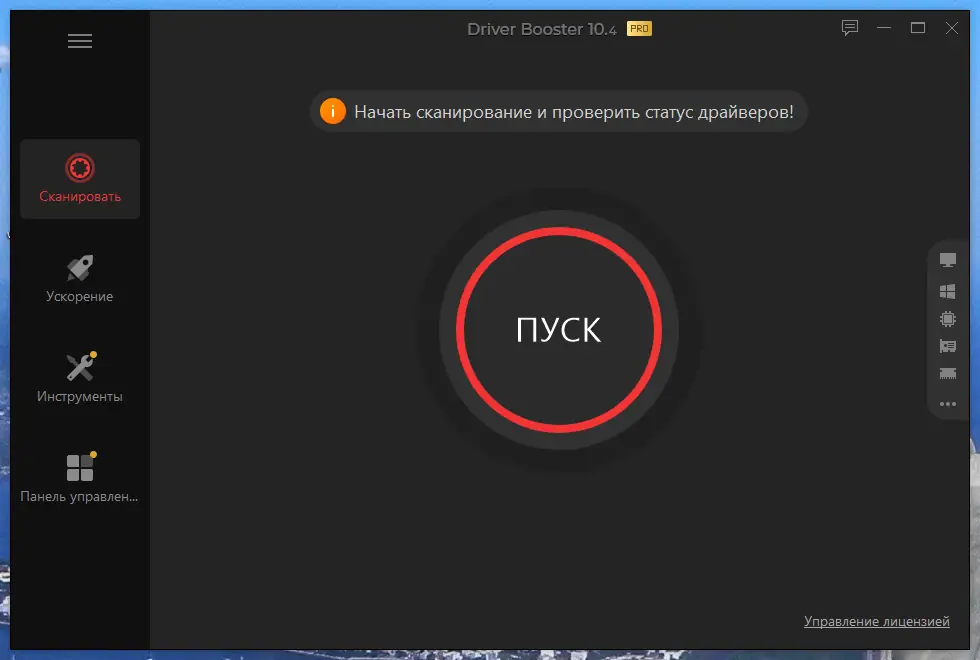980x660 pixels.
Task: Expand the three-dots more icon
Action: 948,404
